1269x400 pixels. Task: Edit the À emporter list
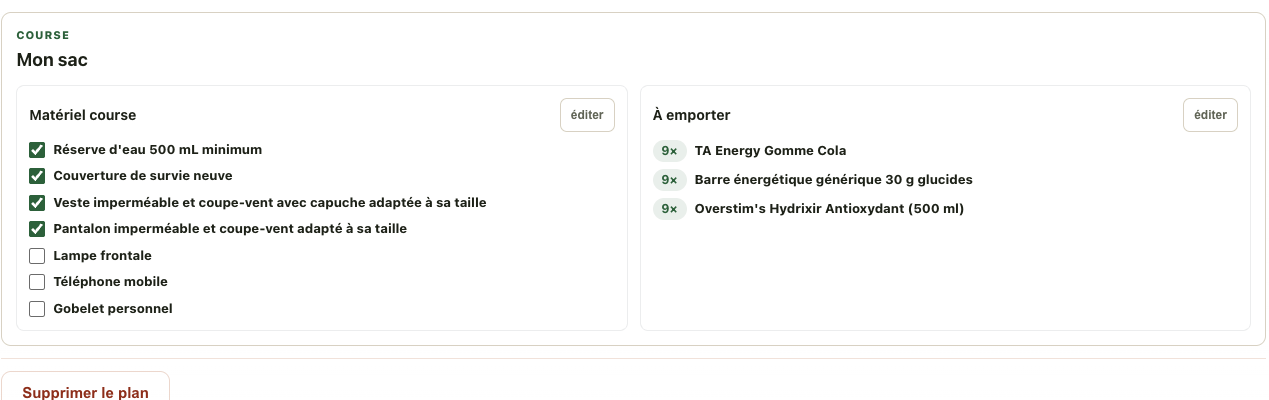point(1210,115)
